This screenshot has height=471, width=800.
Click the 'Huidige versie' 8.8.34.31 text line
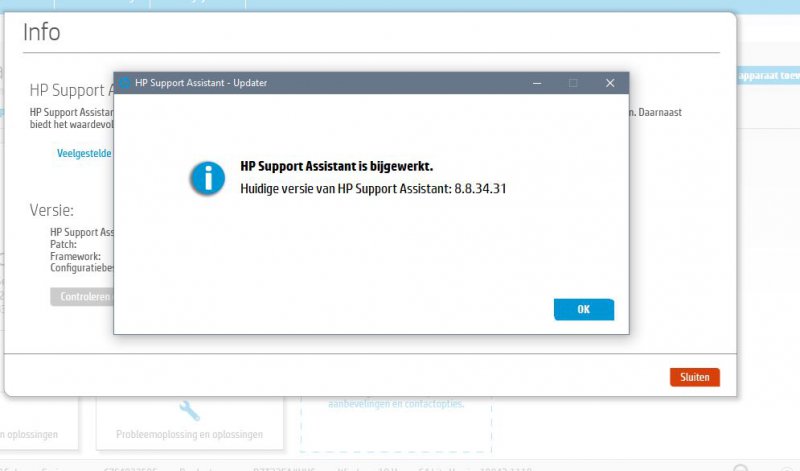(x=373, y=188)
